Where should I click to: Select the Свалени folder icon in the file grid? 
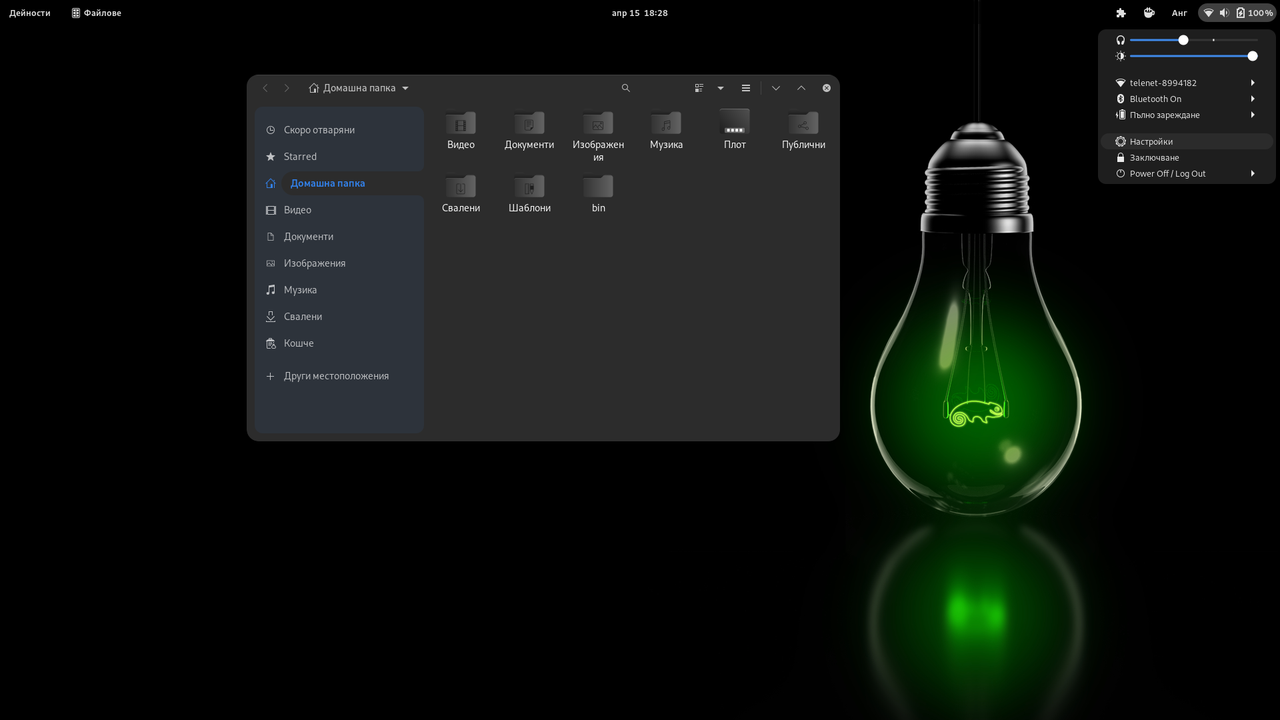coord(461,186)
